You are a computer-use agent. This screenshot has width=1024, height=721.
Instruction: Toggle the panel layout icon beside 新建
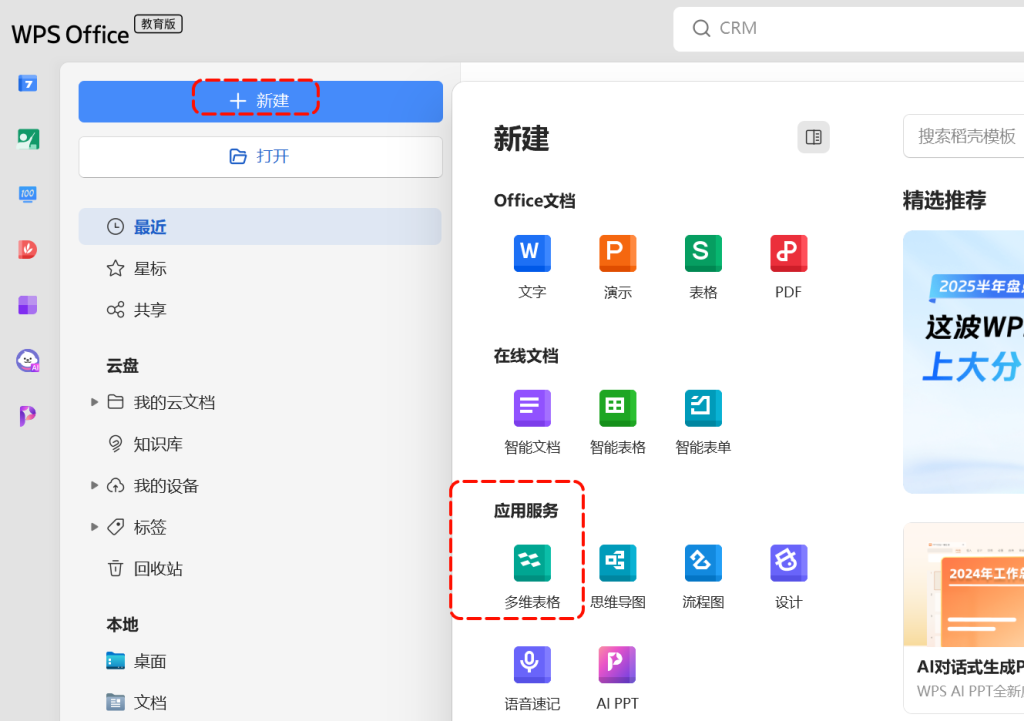(x=814, y=137)
